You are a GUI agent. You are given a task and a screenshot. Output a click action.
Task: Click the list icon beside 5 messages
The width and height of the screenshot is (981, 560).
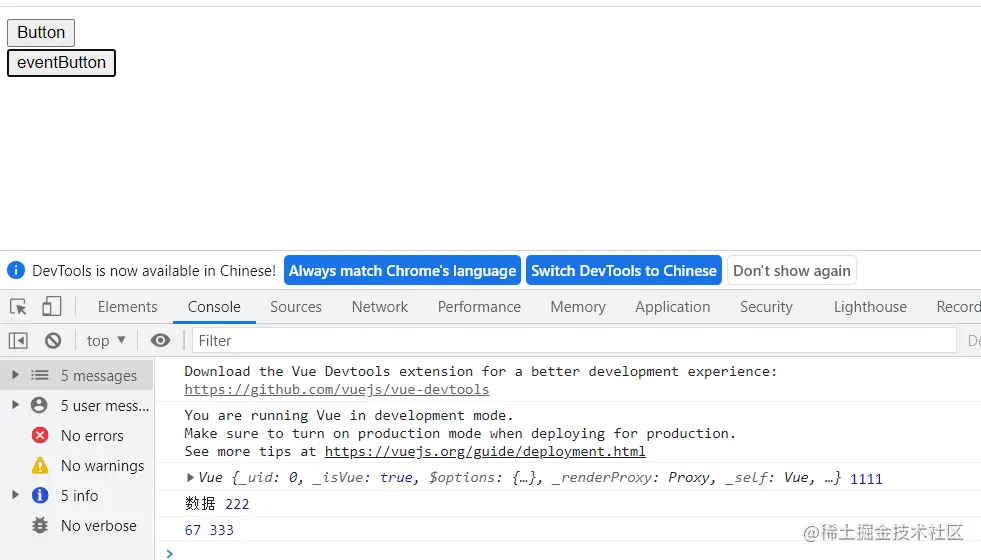(39, 375)
